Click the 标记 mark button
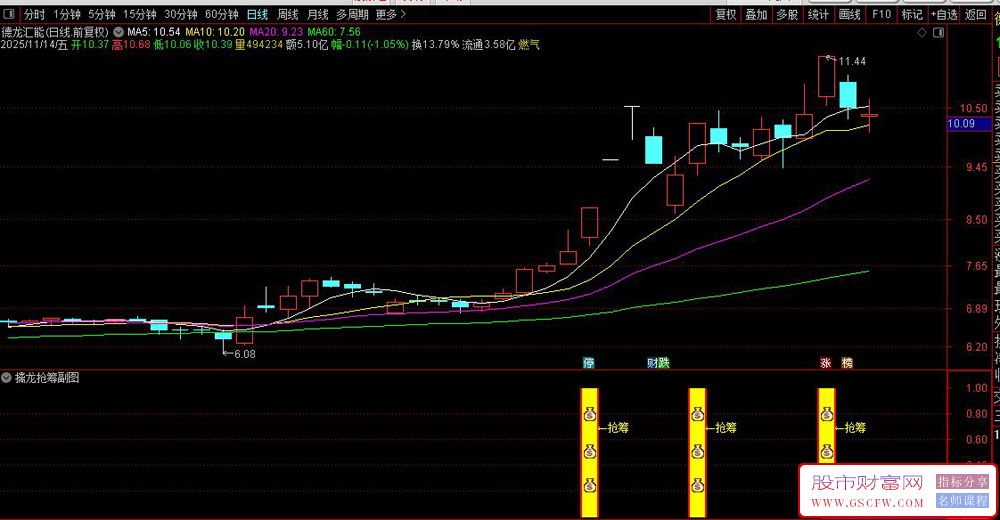The height and width of the screenshot is (520, 1000). [x=912, y=14]
